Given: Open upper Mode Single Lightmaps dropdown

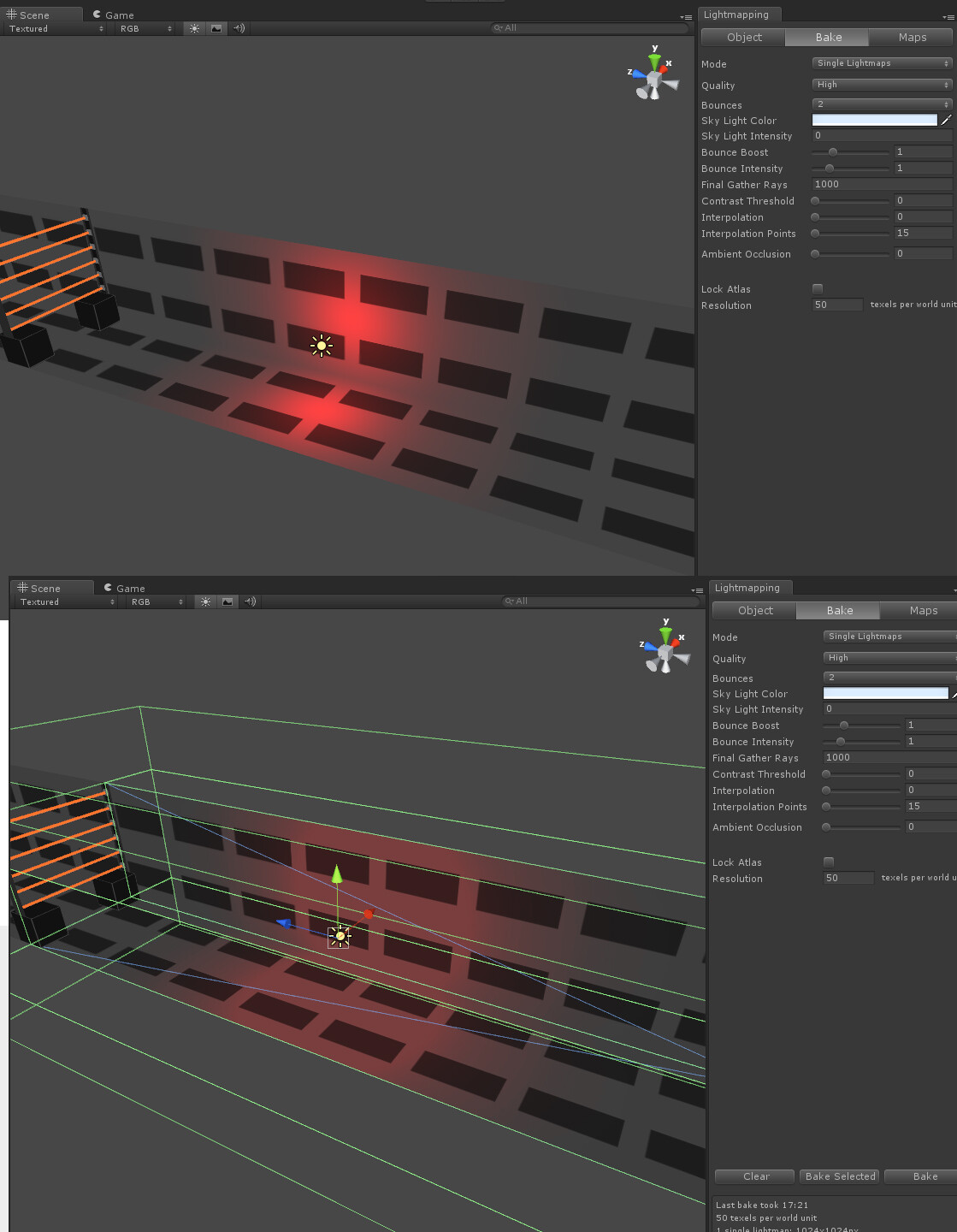Looking at the screenshot, I should tap(882, 63).
